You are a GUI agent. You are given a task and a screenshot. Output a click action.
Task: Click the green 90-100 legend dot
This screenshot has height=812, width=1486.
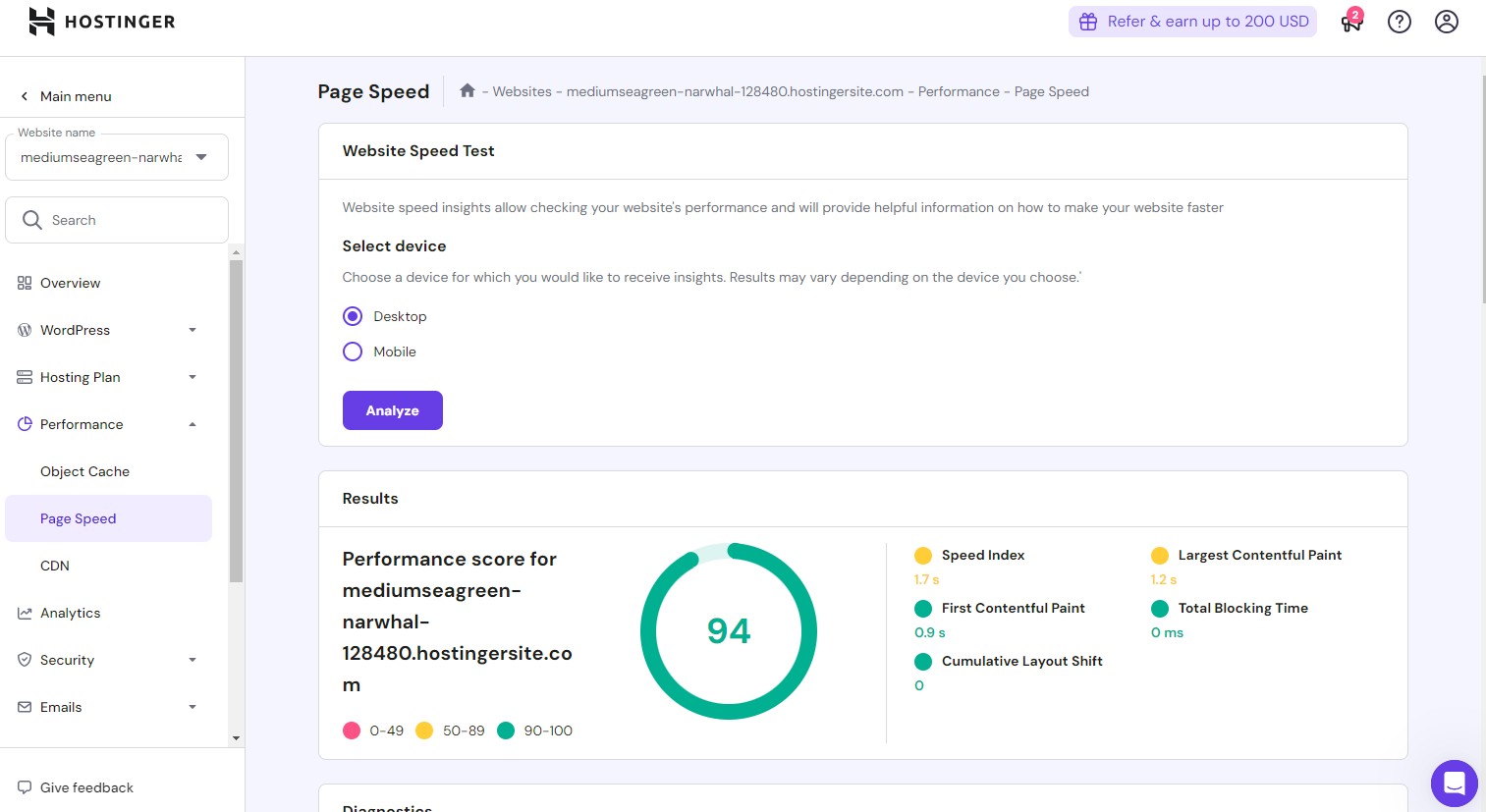pyautogui.click(x=506, y=731)
